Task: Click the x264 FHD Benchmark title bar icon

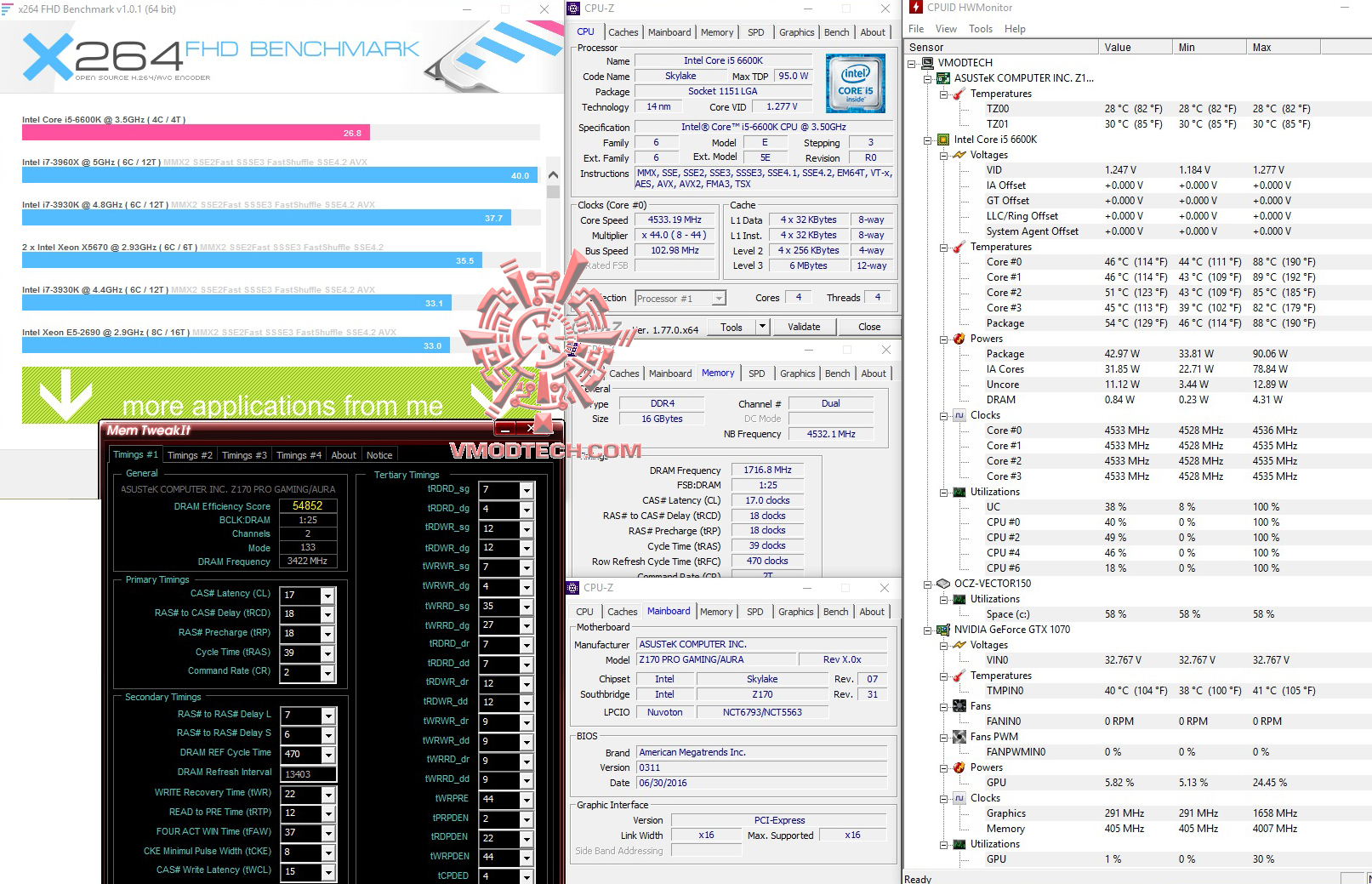Action: tap(9, 9)
